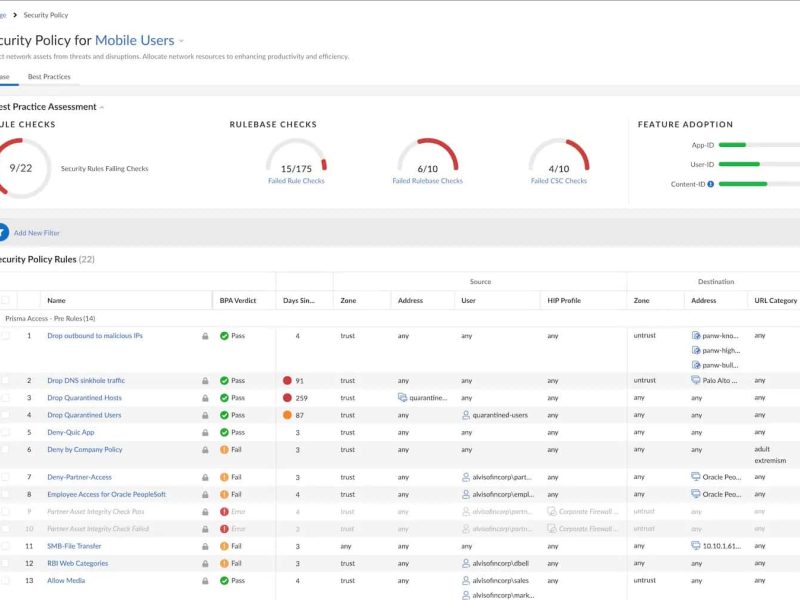Open Failed Rulebase Checks link

pos(428,181)
